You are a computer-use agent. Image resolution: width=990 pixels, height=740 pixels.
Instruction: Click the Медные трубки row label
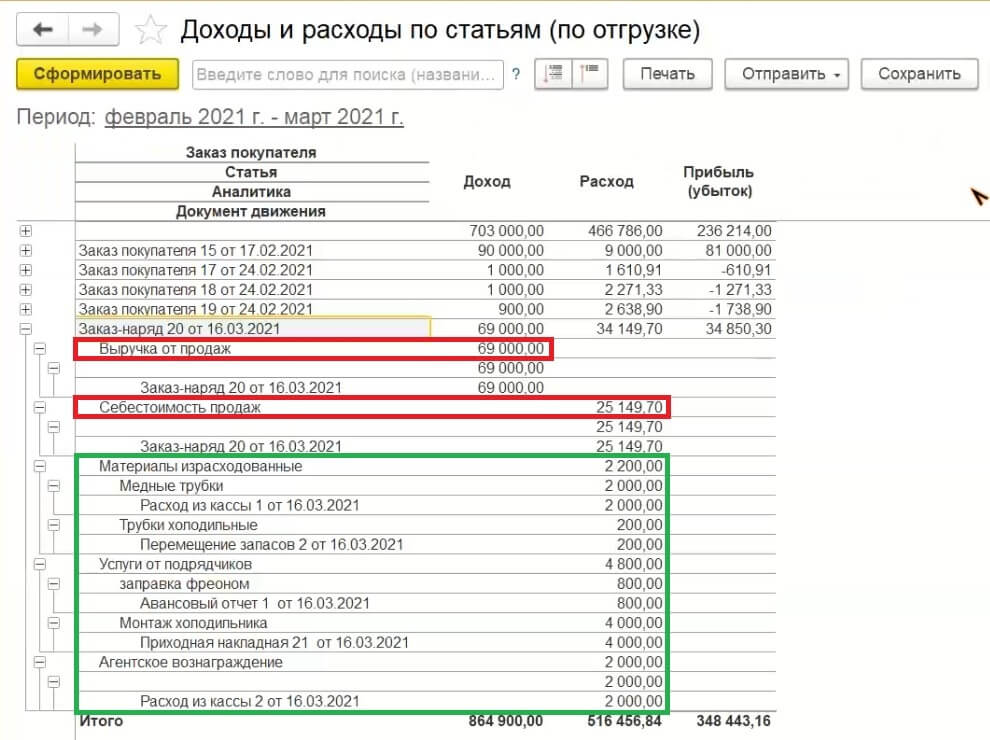171,486
